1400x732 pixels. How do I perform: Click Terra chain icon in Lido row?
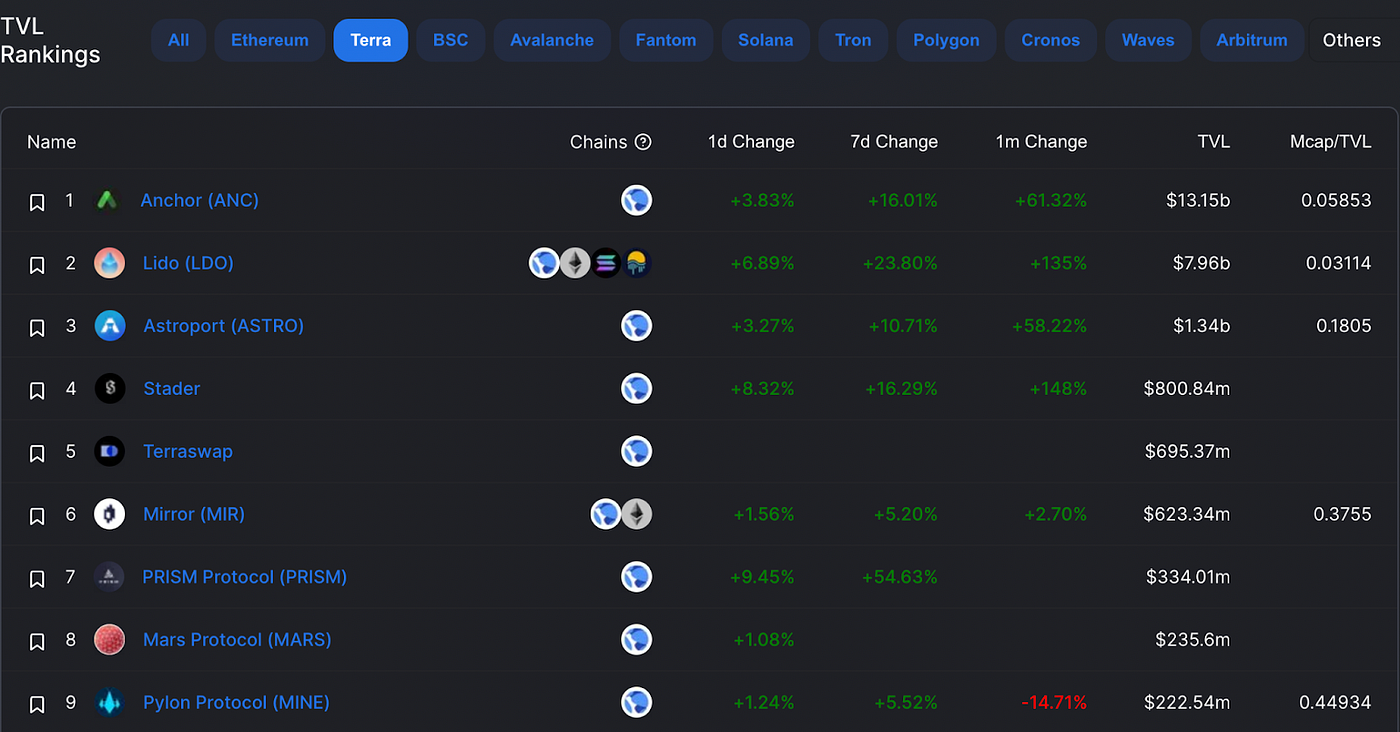[x=544, y=263]
